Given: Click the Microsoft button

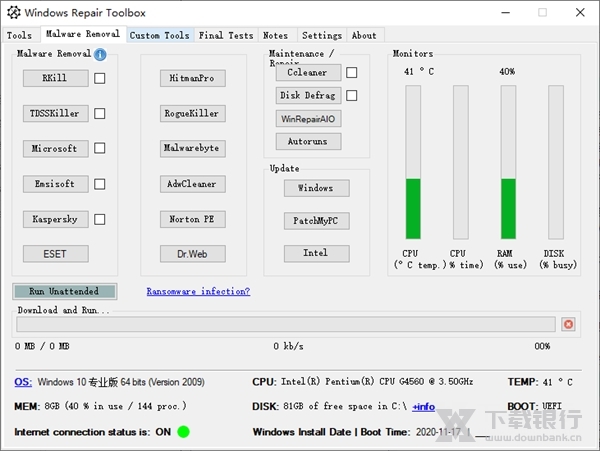Looking at the screenshot, I should [x=56, y=148].
